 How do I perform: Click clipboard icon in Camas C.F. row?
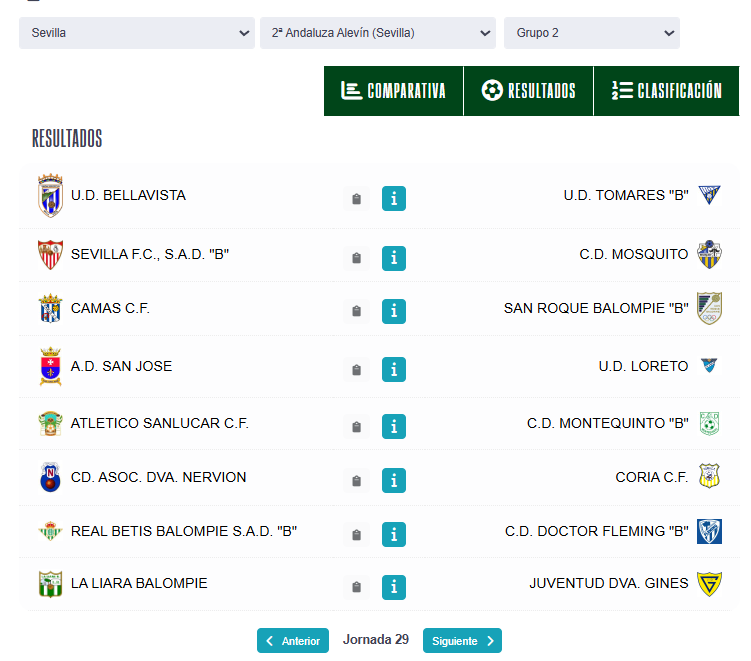356,311
